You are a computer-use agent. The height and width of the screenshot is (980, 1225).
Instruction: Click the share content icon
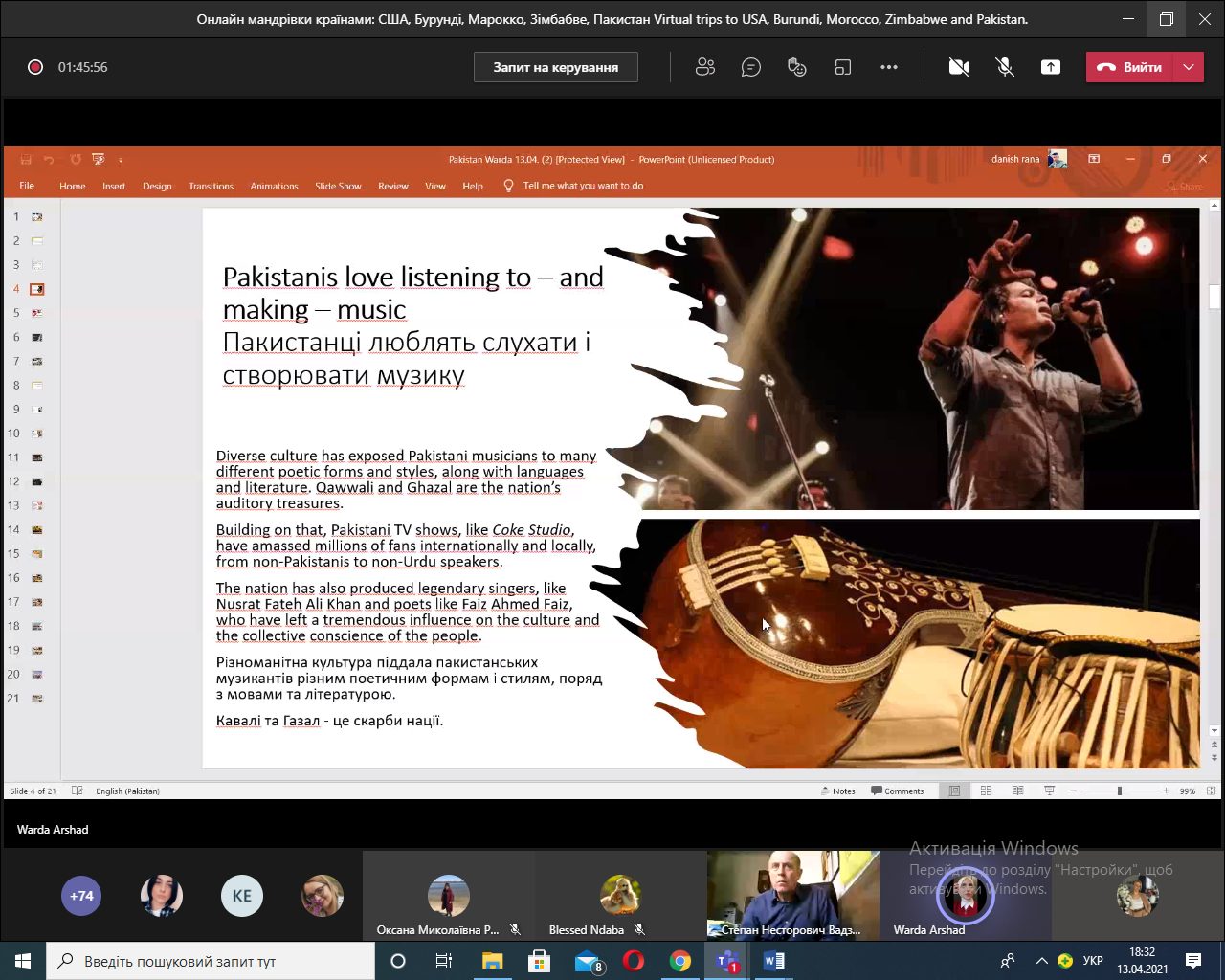pos(1051,67)
